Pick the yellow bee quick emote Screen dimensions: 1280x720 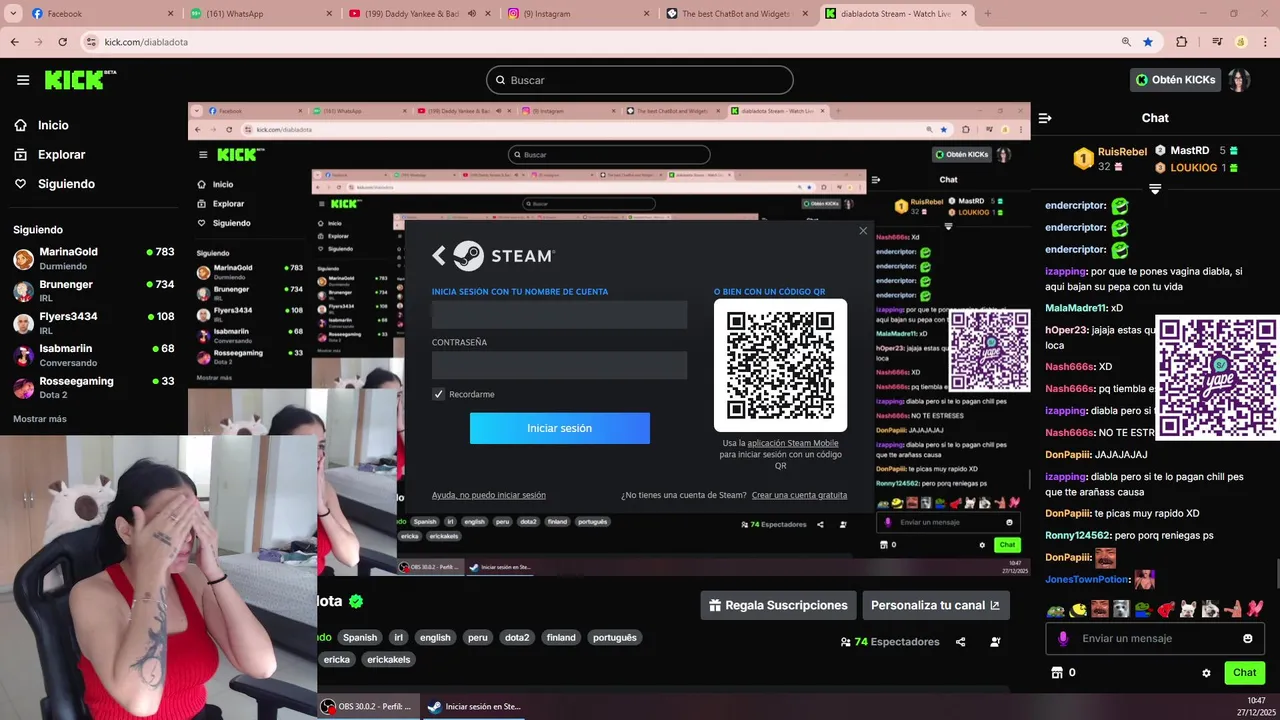pyautogui.click(x=1078, y=608)
